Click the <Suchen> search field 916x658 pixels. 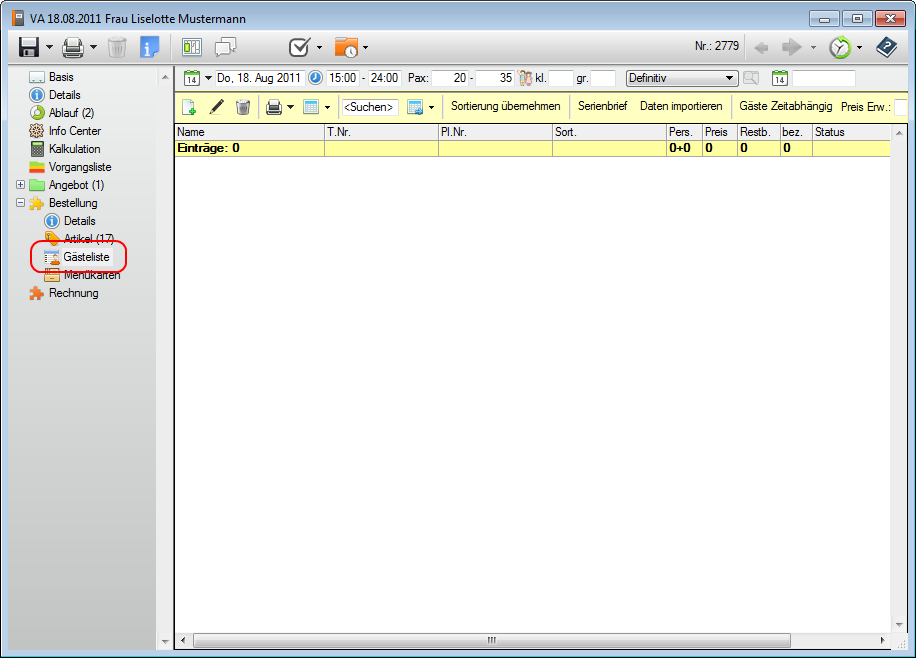[x=369, y=107]
